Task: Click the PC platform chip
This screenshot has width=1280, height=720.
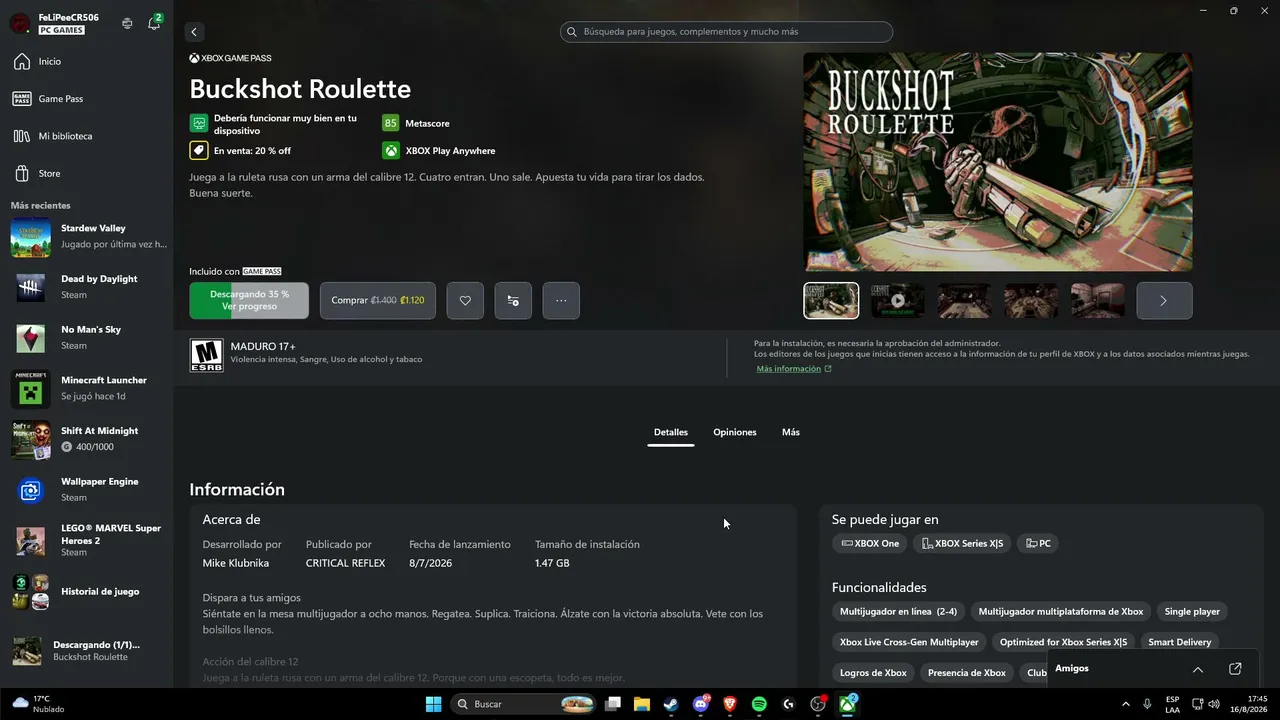Action: pyautogui.click(x=1038, y=544)
